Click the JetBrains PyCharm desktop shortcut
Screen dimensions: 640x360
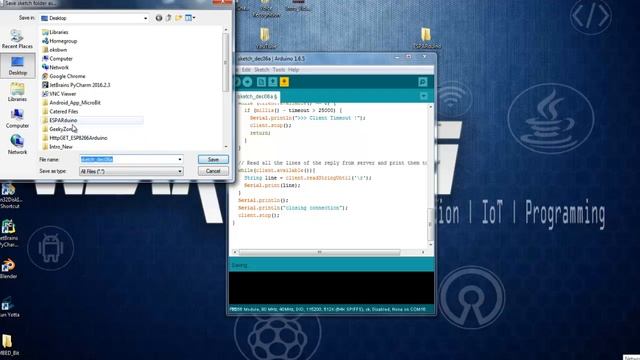(x=8, y=233)
